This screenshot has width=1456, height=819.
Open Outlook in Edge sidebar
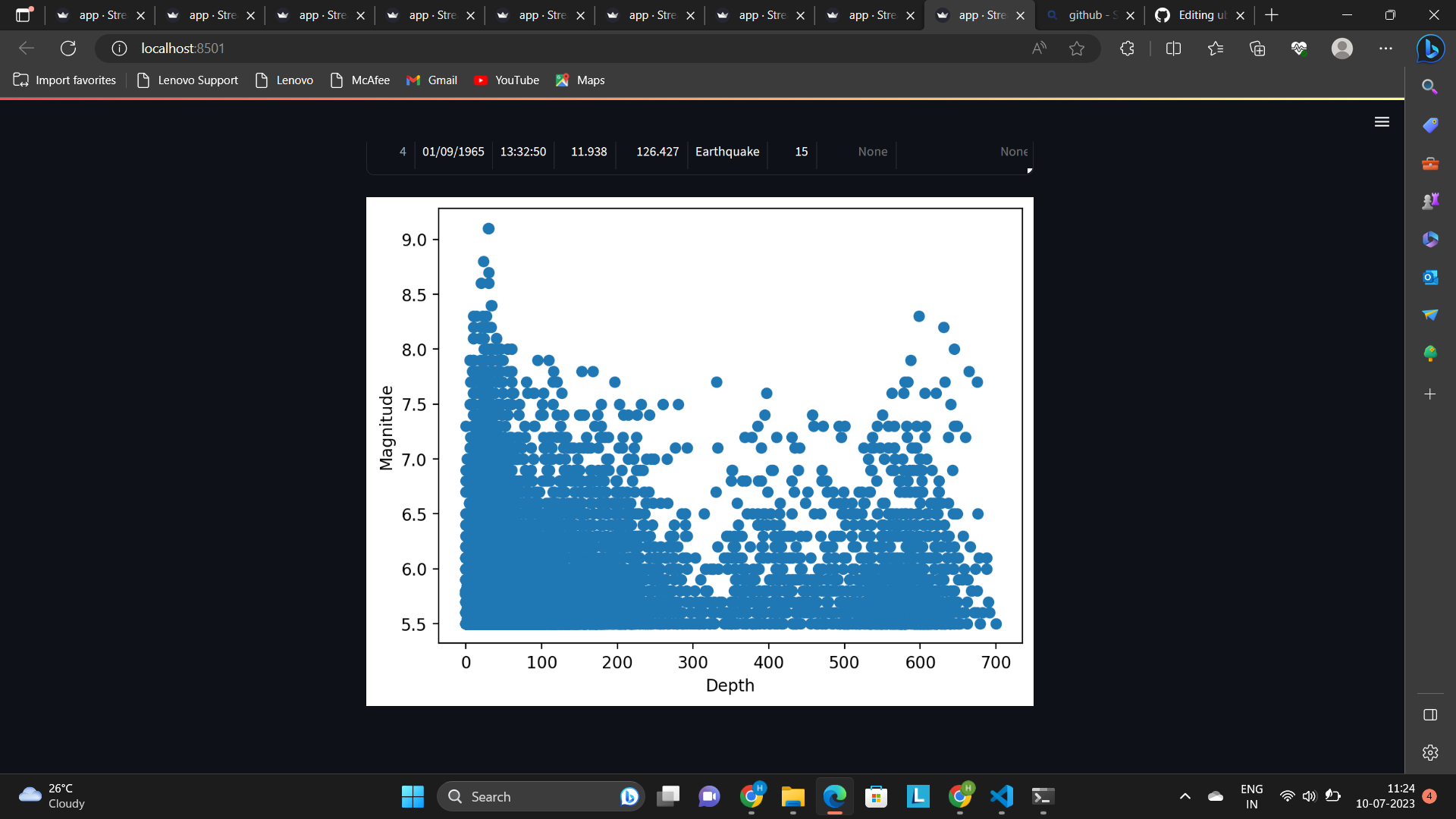coord(1430,277)
